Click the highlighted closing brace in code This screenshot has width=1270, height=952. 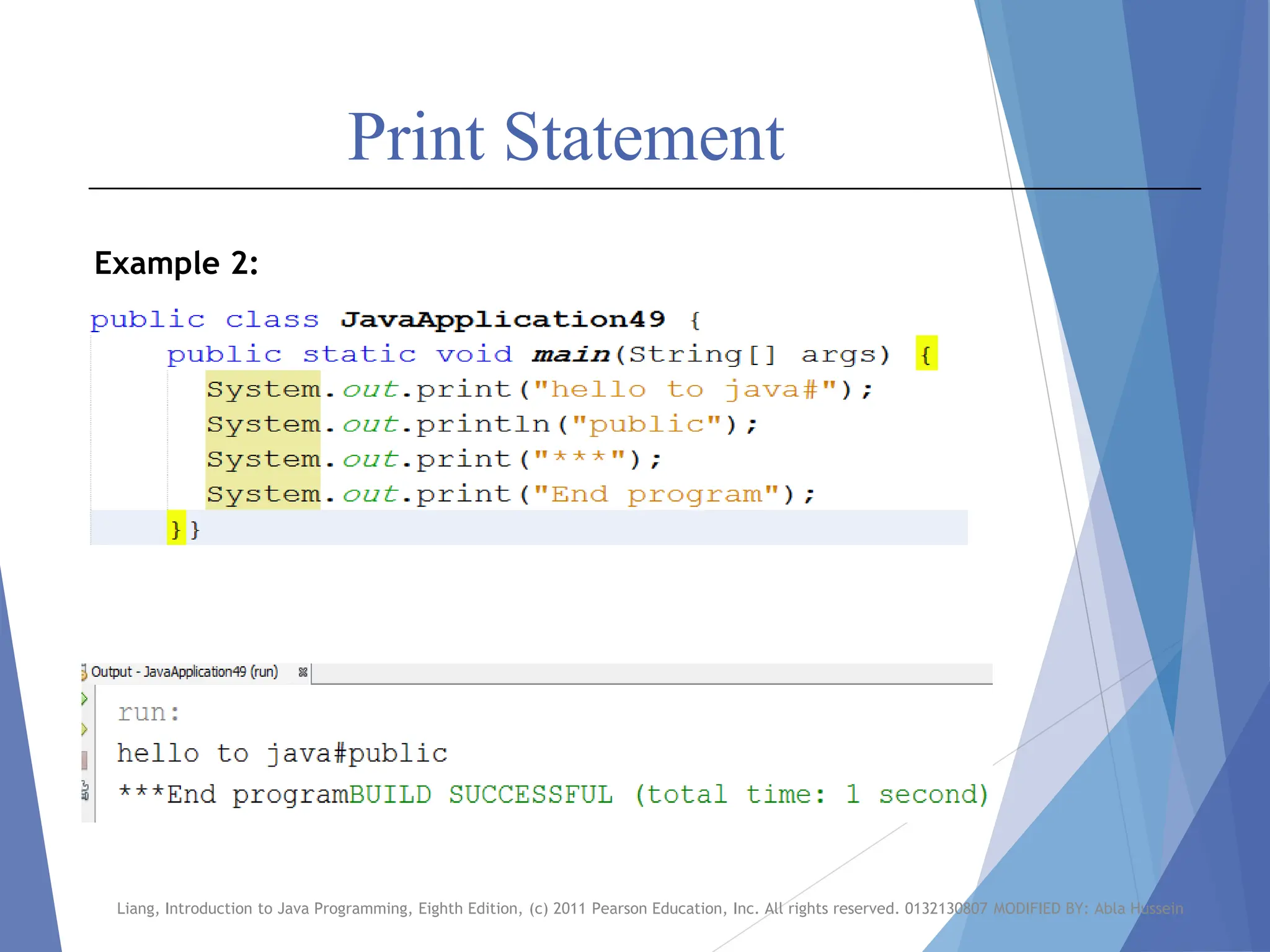[176, 528]
